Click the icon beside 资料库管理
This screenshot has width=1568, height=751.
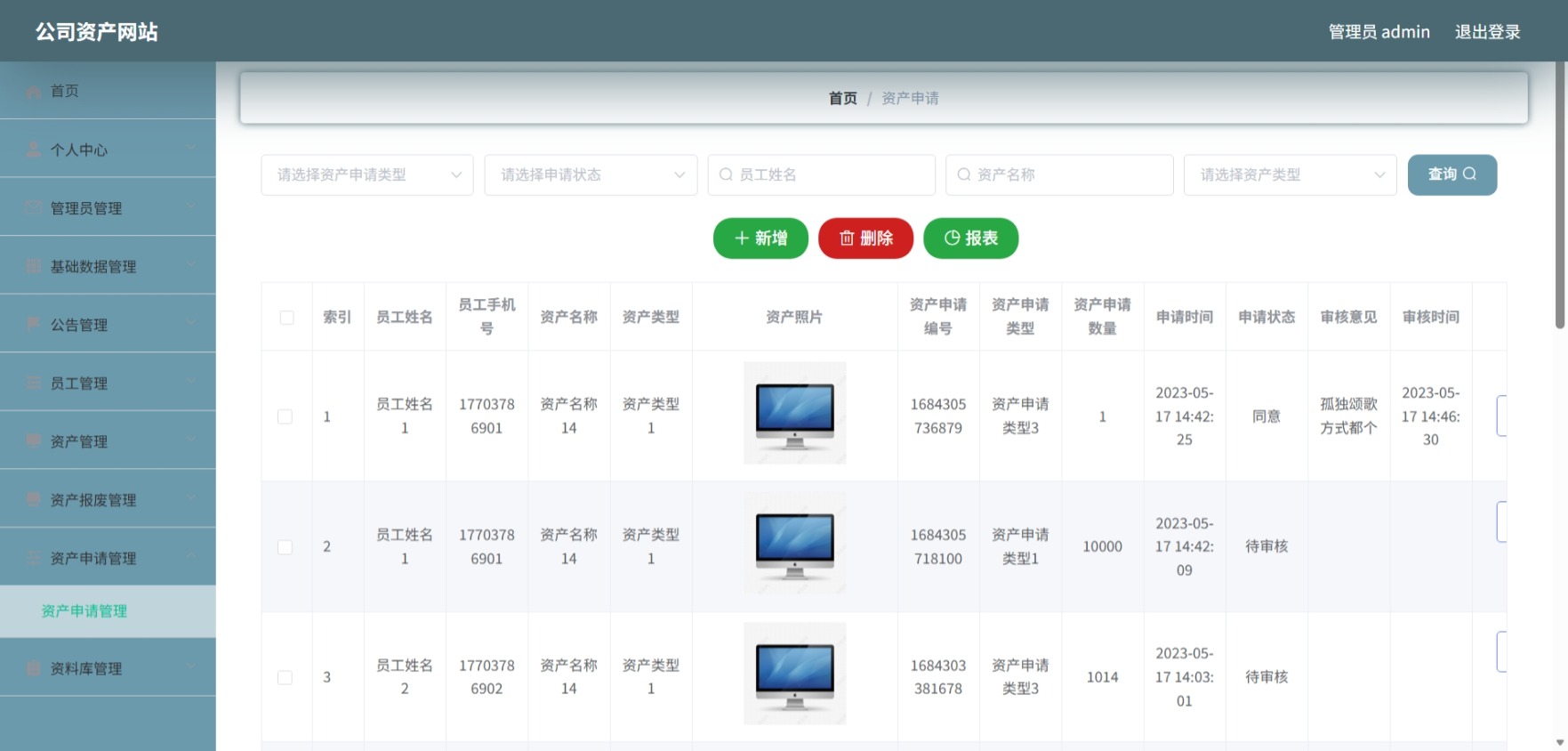[x=33, y=668]
